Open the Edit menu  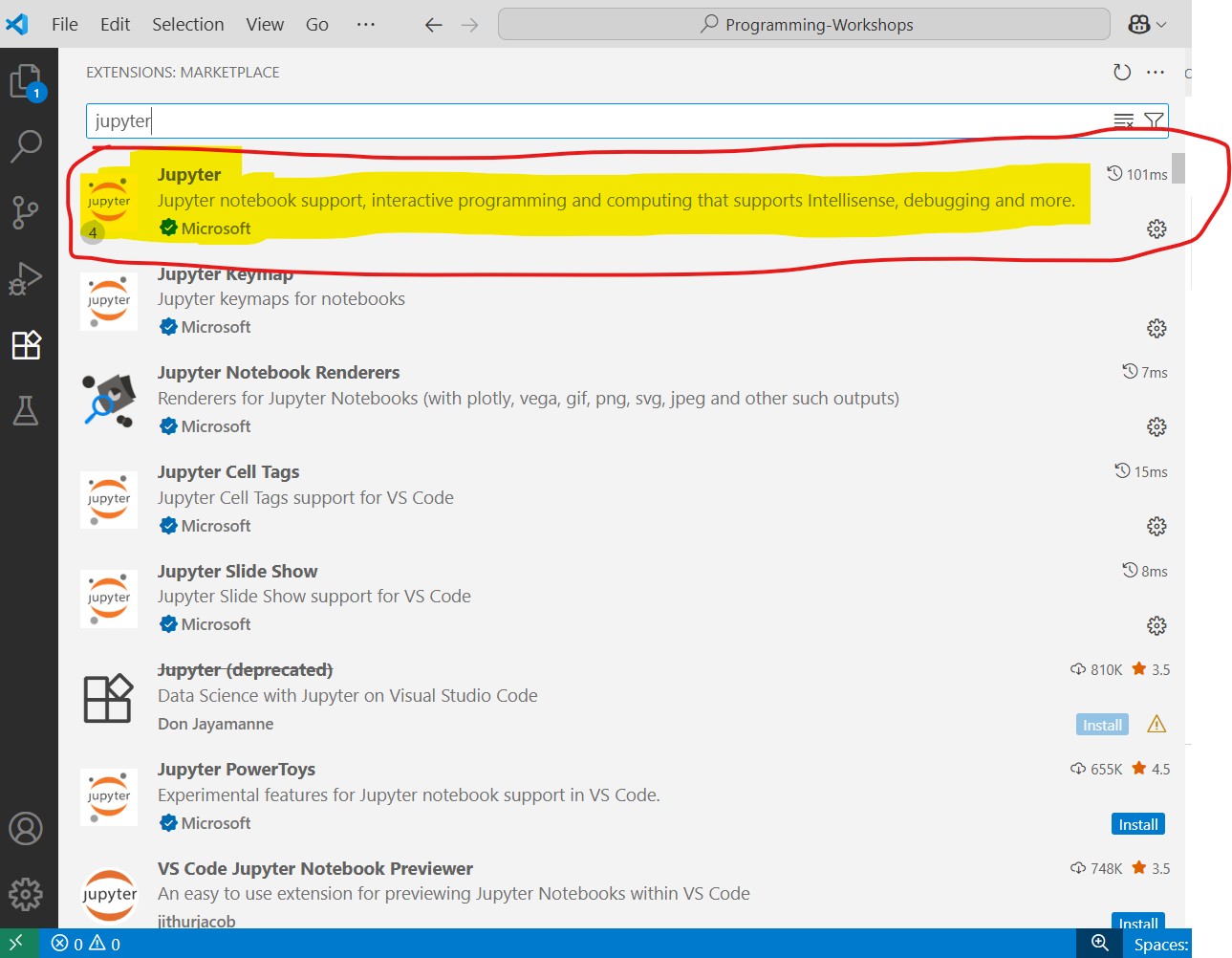115,25
